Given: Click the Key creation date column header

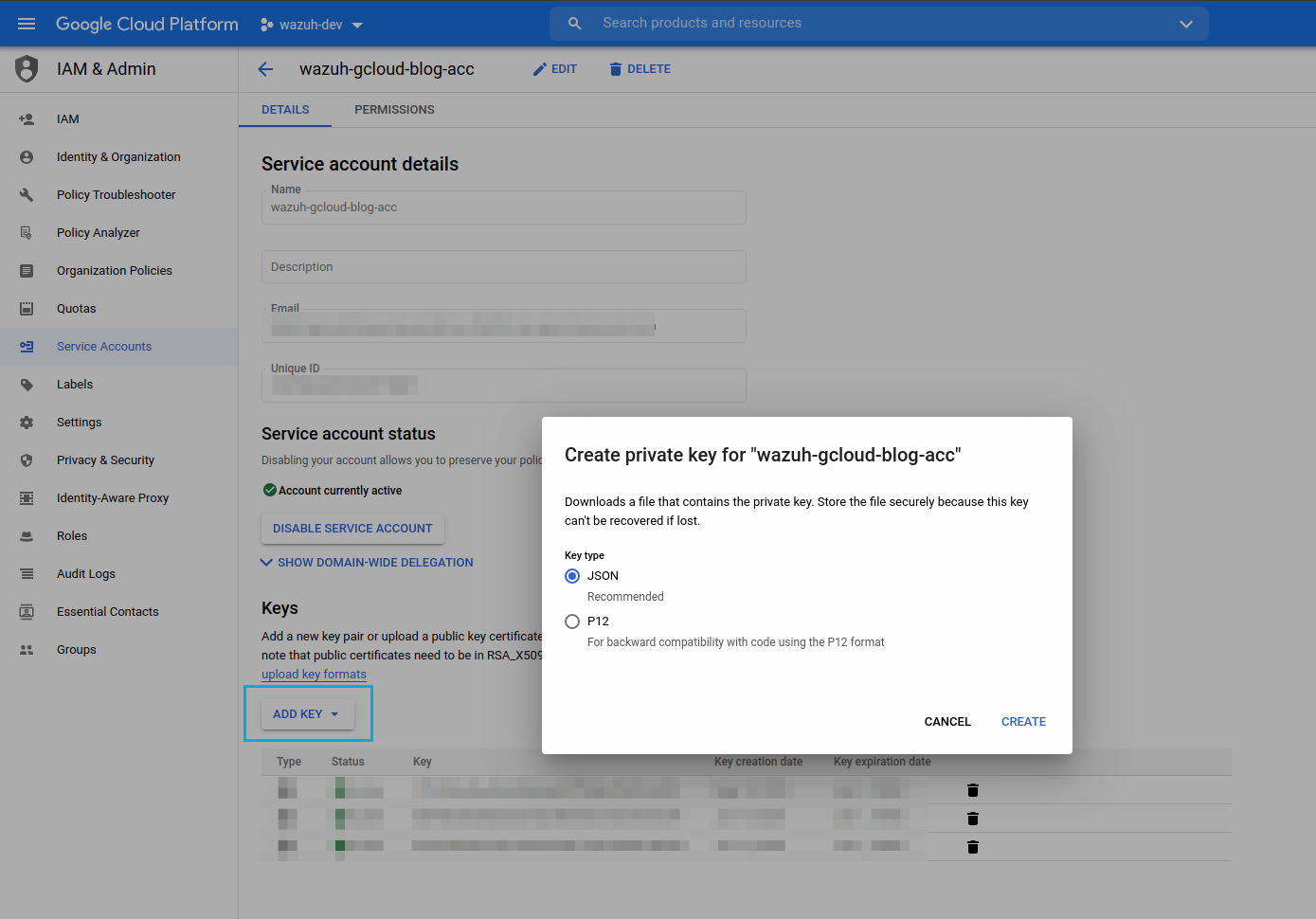Looking at the screenshot, I should click(758, 762).
